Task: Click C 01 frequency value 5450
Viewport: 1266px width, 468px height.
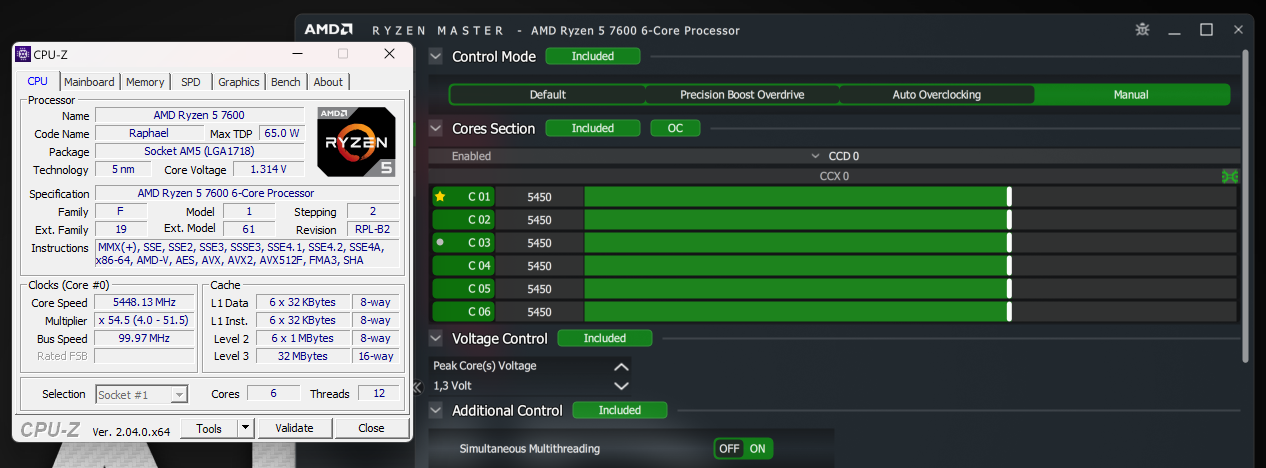Action: pyautogui.click(x=539, y=197)
